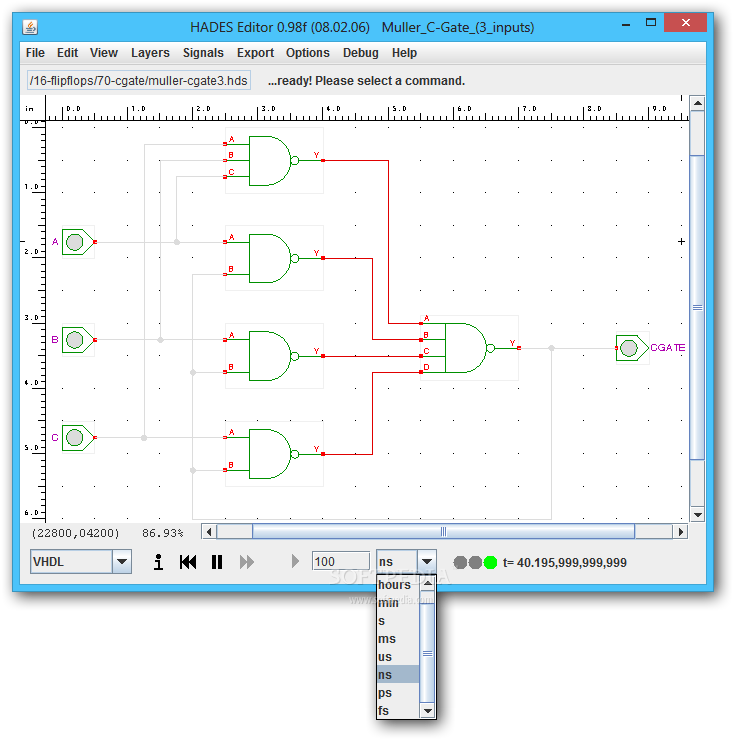The image size is (734, 740).
Task: Click the simulation info 'i' icon
Action: pyautogui.click(x=159, y=562)
